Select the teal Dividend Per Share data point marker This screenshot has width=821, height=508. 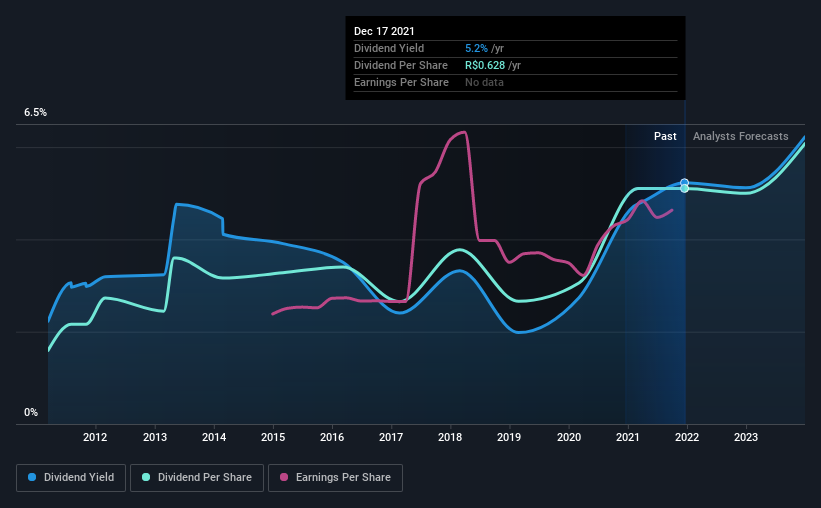click(684, 189)
